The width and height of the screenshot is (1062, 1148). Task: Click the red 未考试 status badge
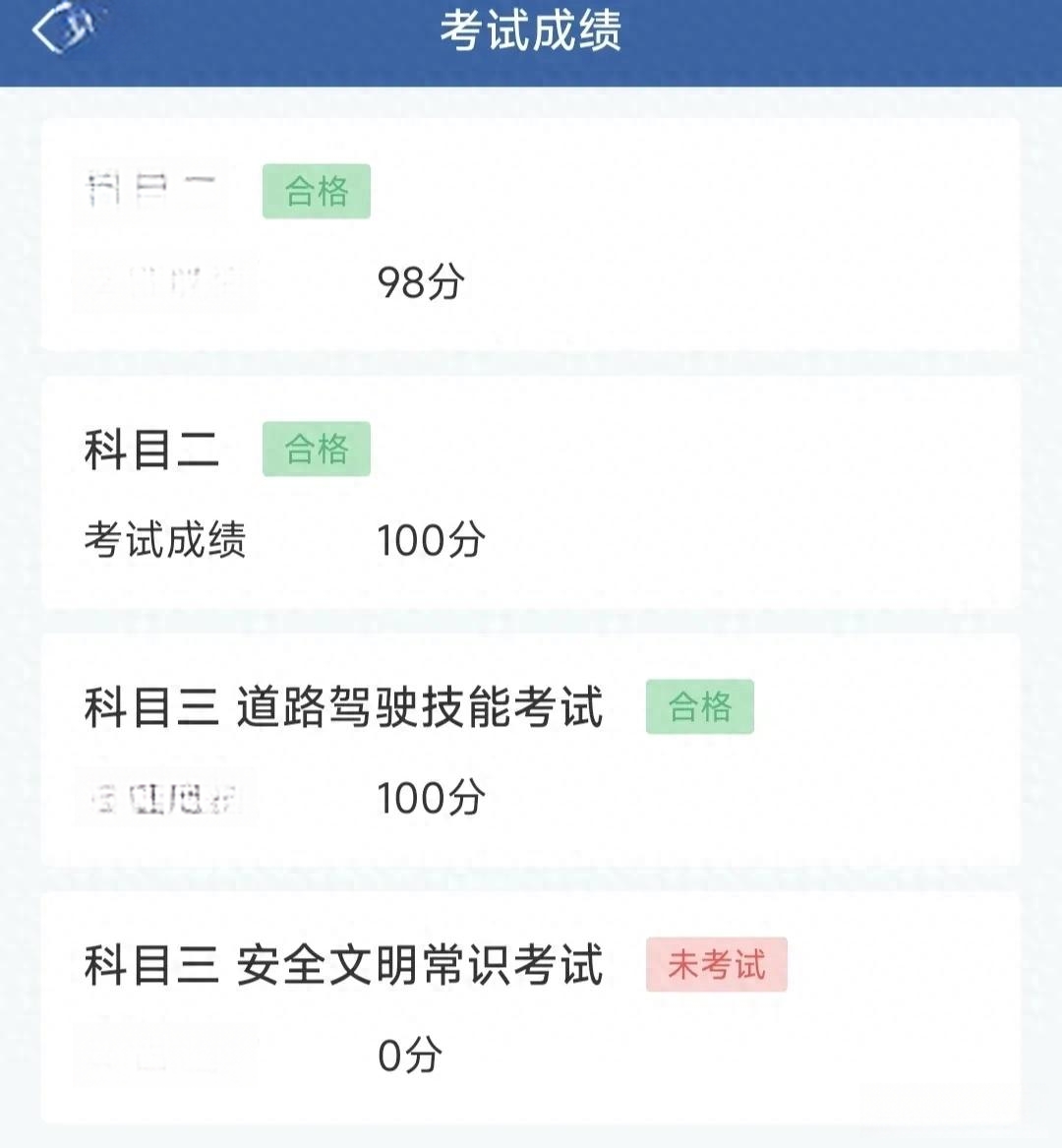click(x=717, y=964)
